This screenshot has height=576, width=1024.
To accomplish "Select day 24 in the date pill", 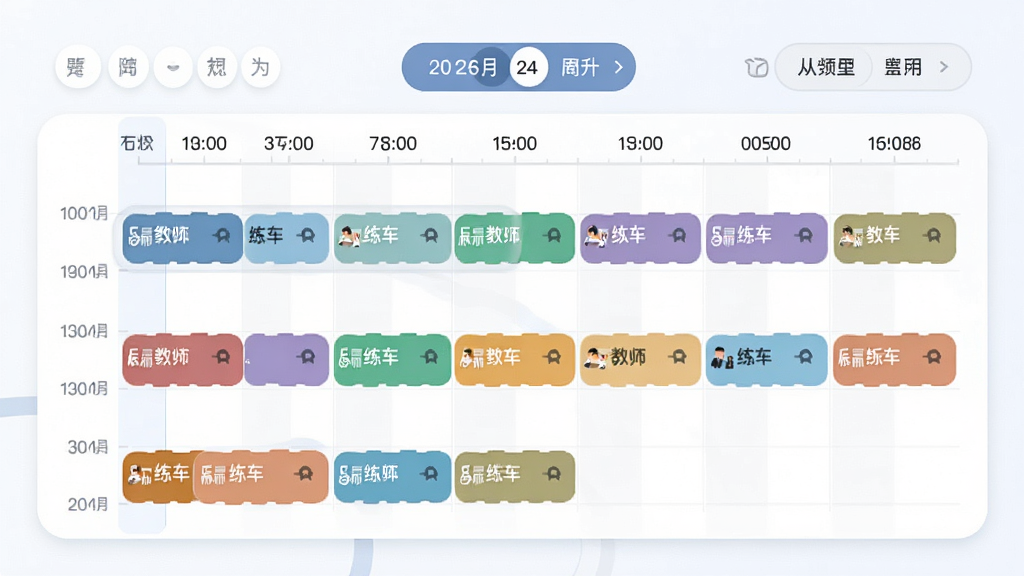I will coord(528,67).
